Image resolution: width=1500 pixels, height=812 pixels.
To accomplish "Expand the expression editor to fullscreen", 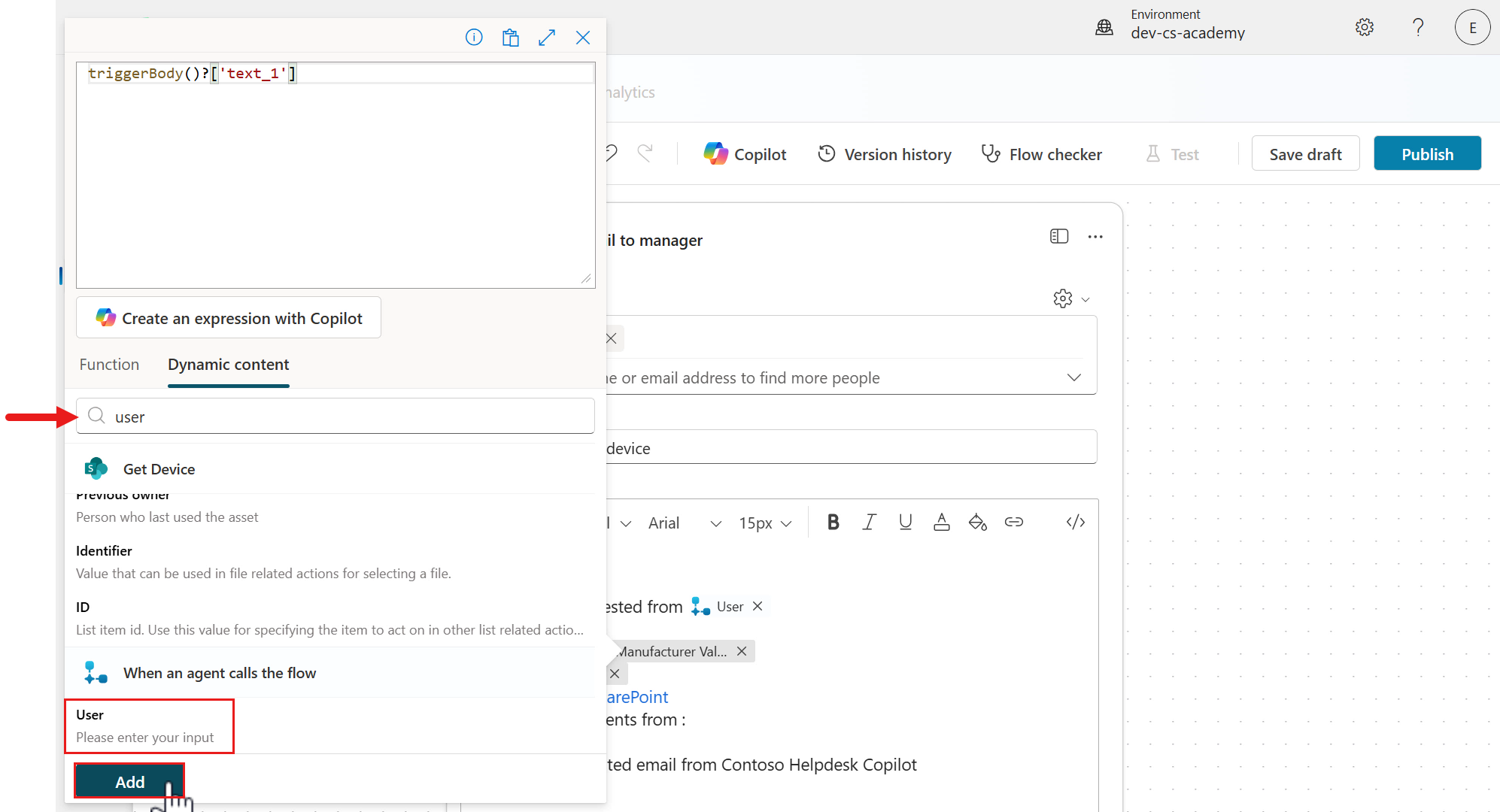I will [x=547, y=37].
